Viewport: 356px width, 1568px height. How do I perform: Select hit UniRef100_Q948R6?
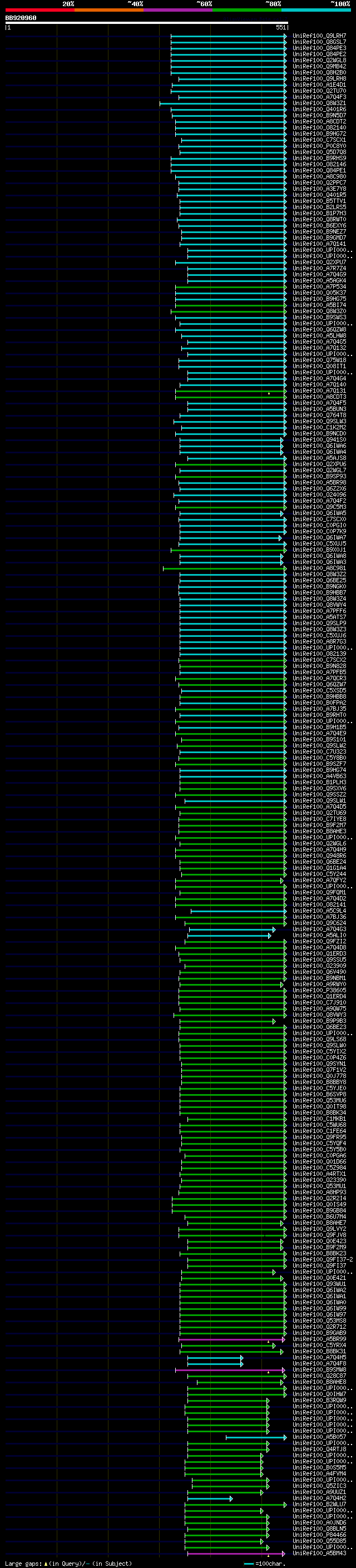[x=319, y=857]
